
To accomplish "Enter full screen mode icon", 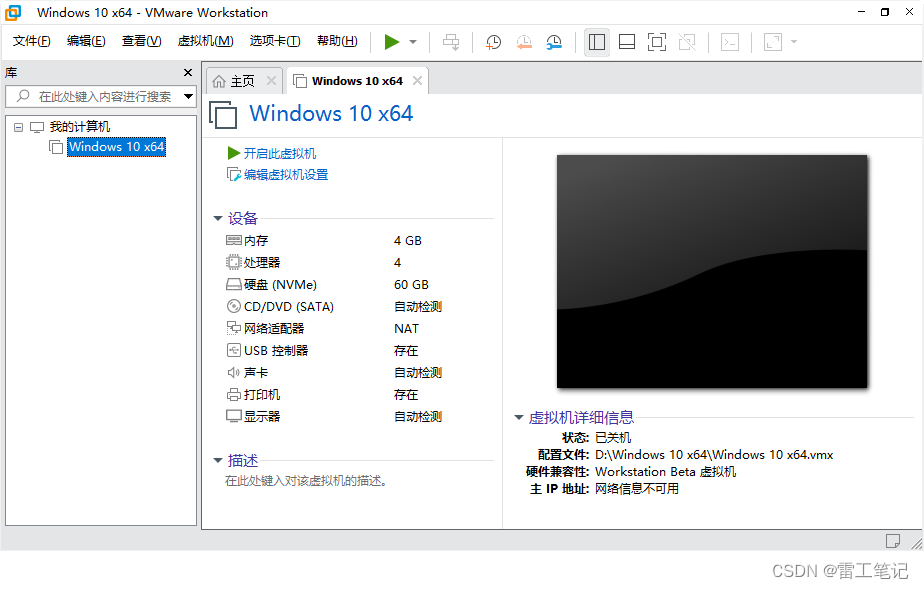I will point(656,42).
